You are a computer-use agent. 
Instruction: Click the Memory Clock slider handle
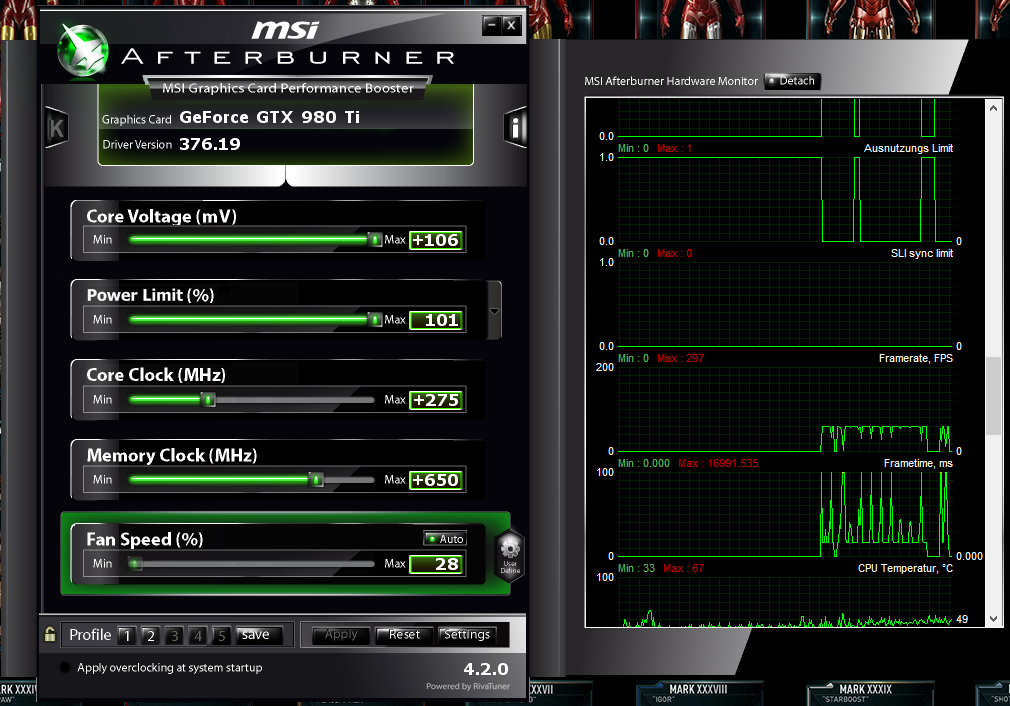point(316,479)
